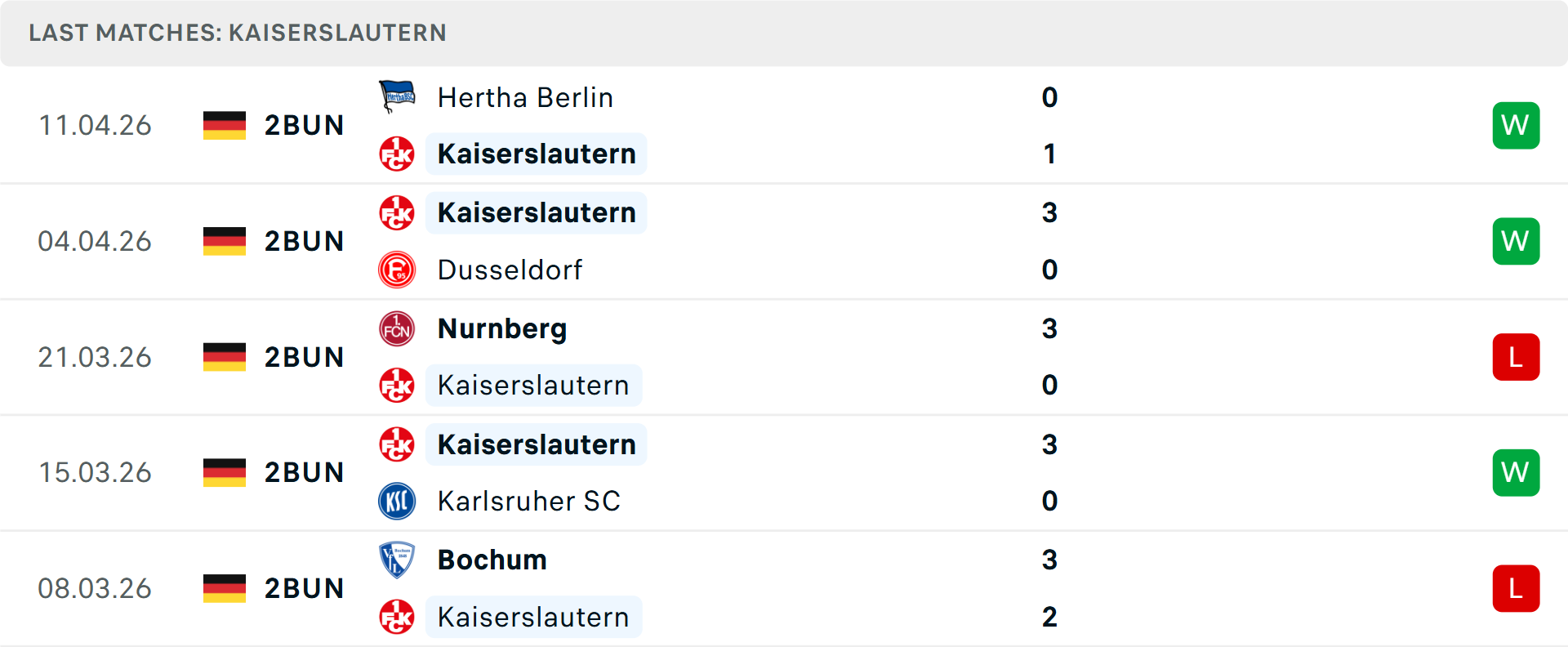Open the Nurnberg FCN badge
This screenshot has height=647, width=1568.
(x=397, y=328)
